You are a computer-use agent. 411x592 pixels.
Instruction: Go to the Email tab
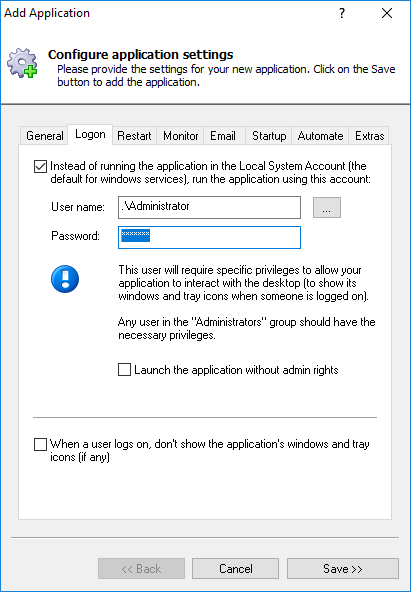pos(223,136)
